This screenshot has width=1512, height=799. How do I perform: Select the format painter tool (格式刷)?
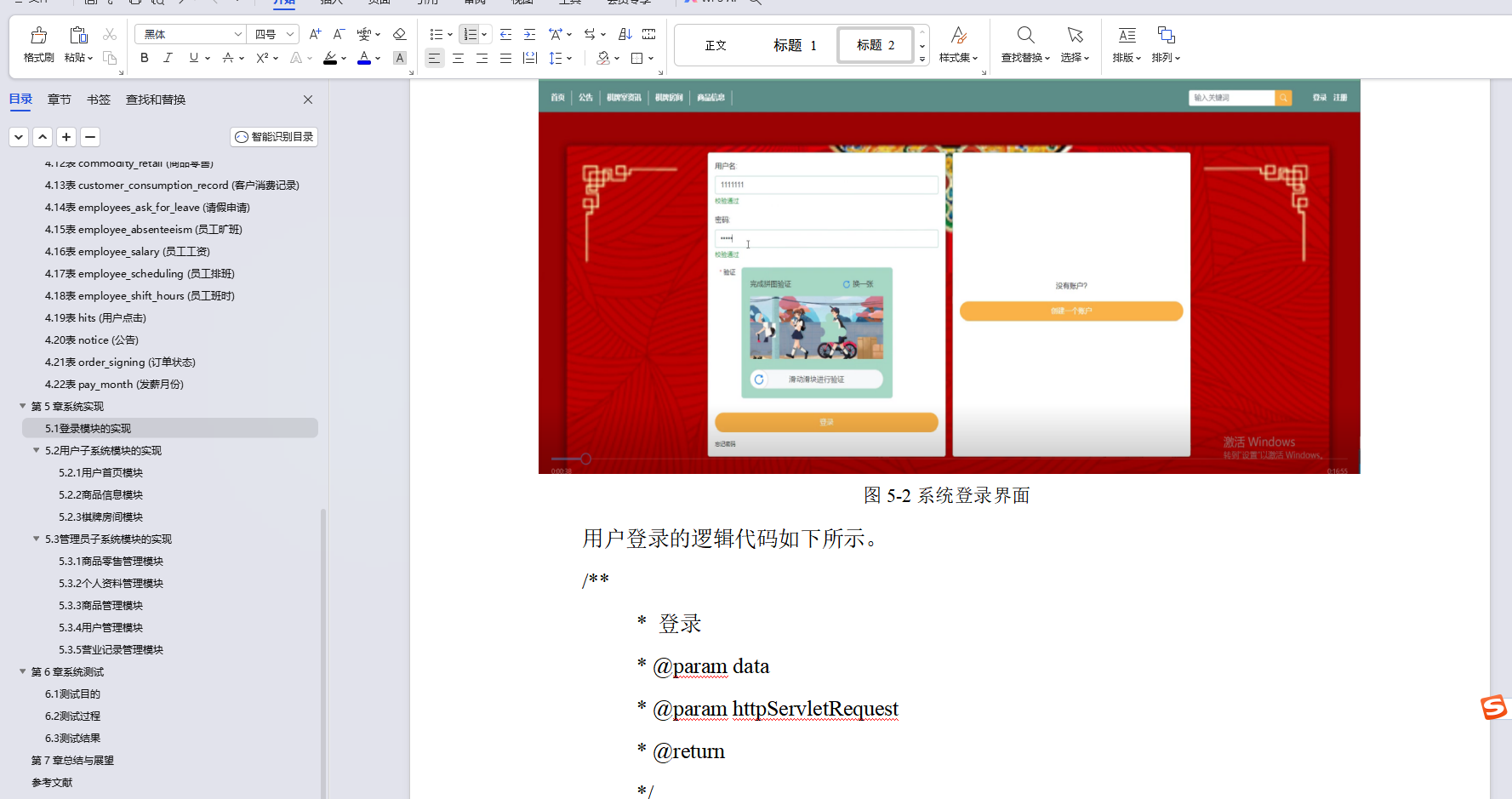(37, 44)
